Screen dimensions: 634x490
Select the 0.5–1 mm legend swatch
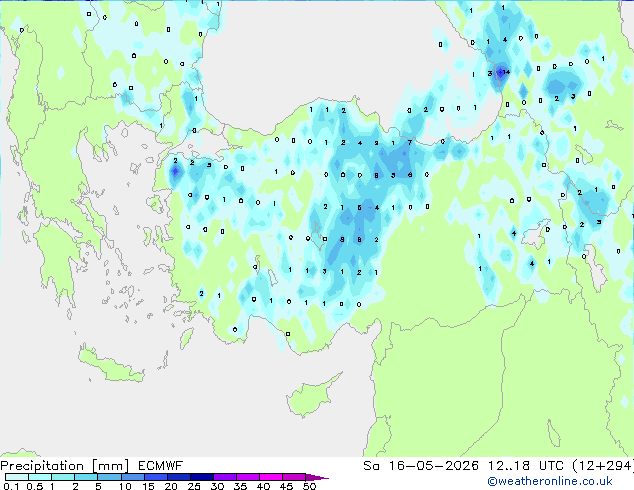[40, 477]
